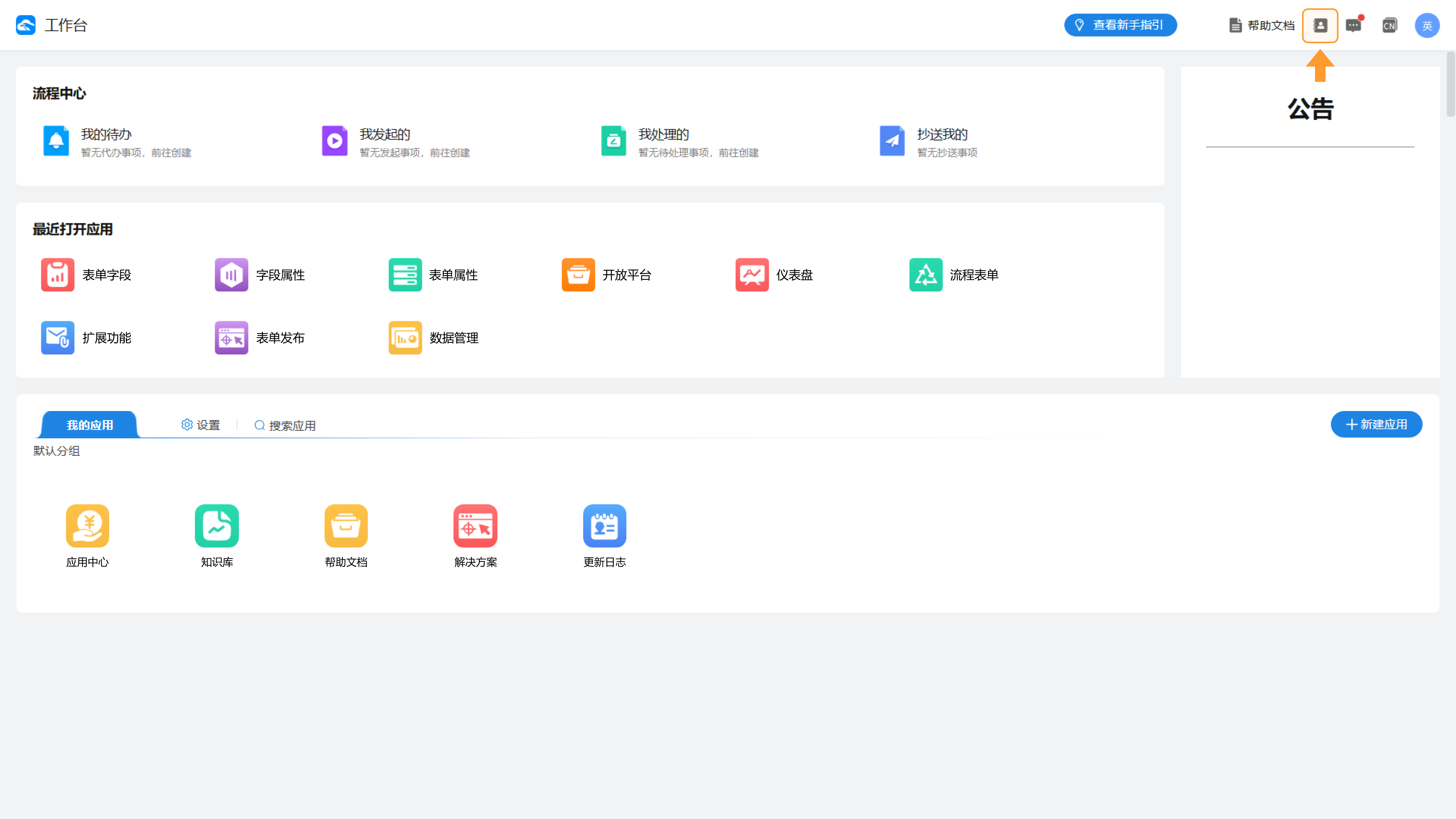Click 暂无代办事项，前往创建 link
Screen dimensions: 1456x819
pyautogui.click(x=136, y=152)
